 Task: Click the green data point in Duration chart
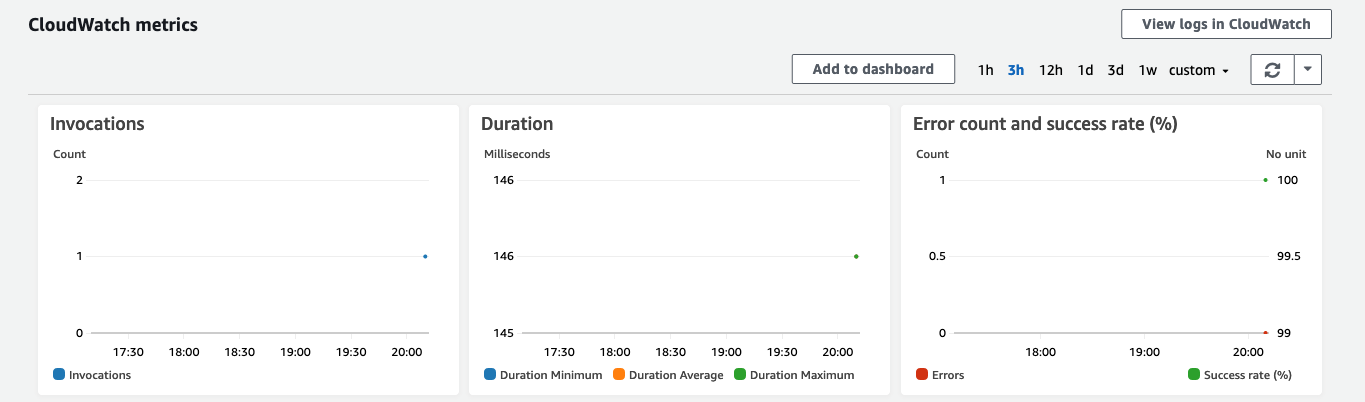(856, 256)
